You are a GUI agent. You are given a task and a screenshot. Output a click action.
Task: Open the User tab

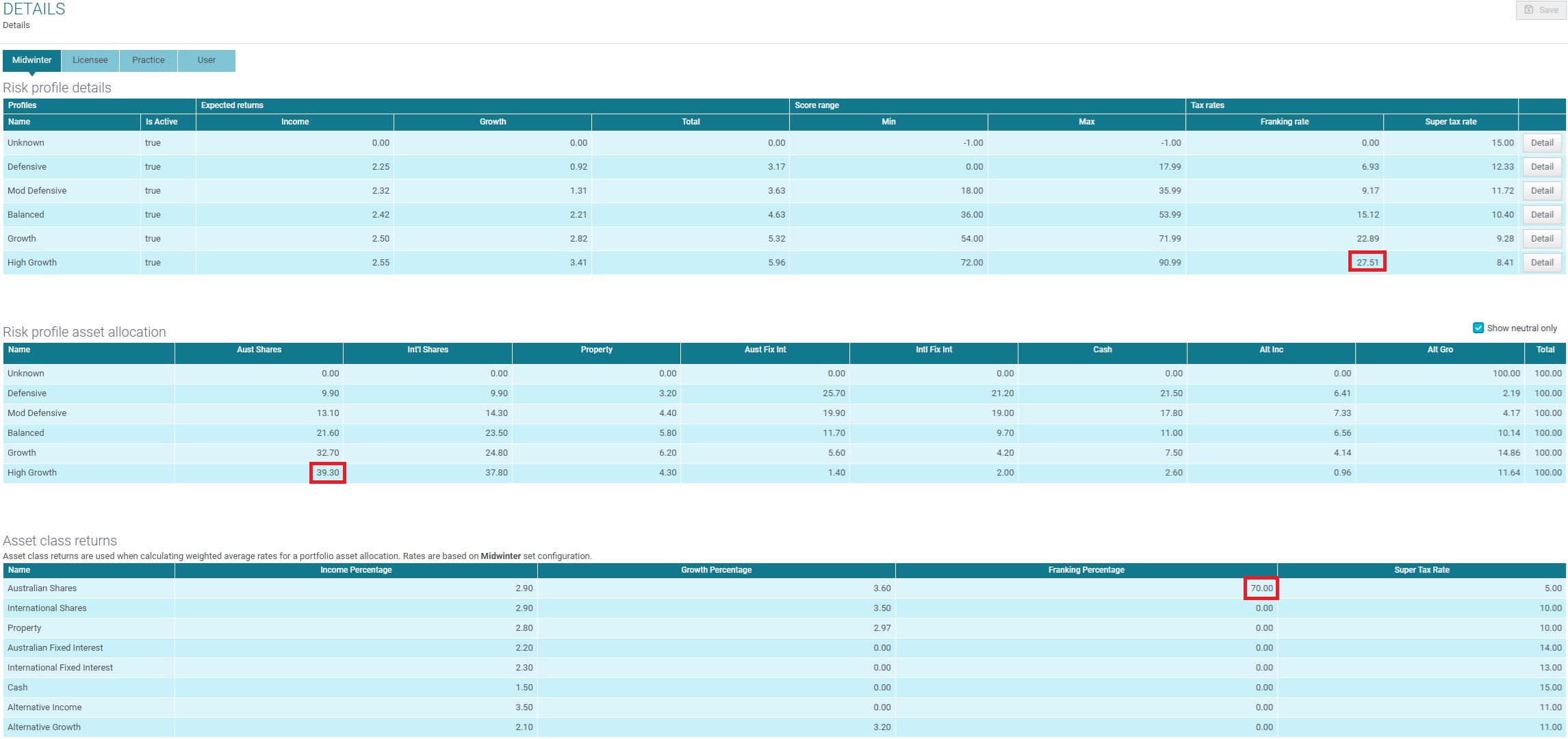tap(207, 60)
